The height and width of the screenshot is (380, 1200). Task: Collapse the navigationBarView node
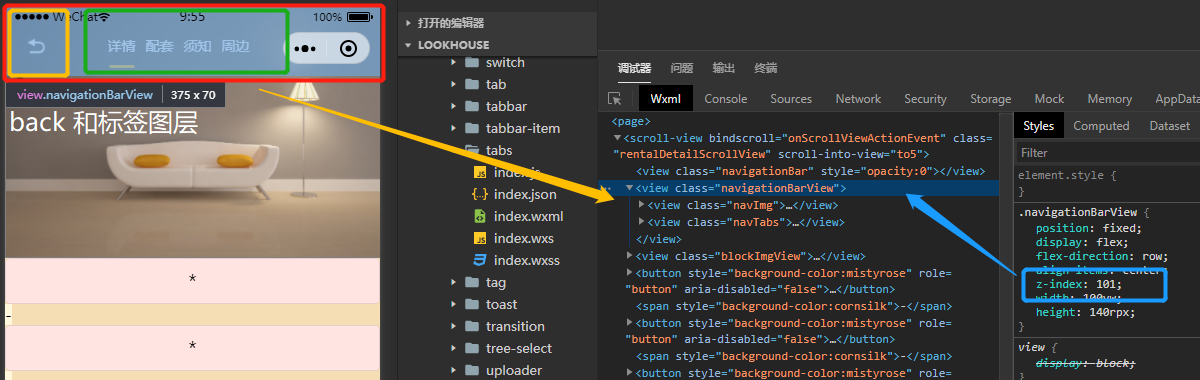tap(629, 188)
